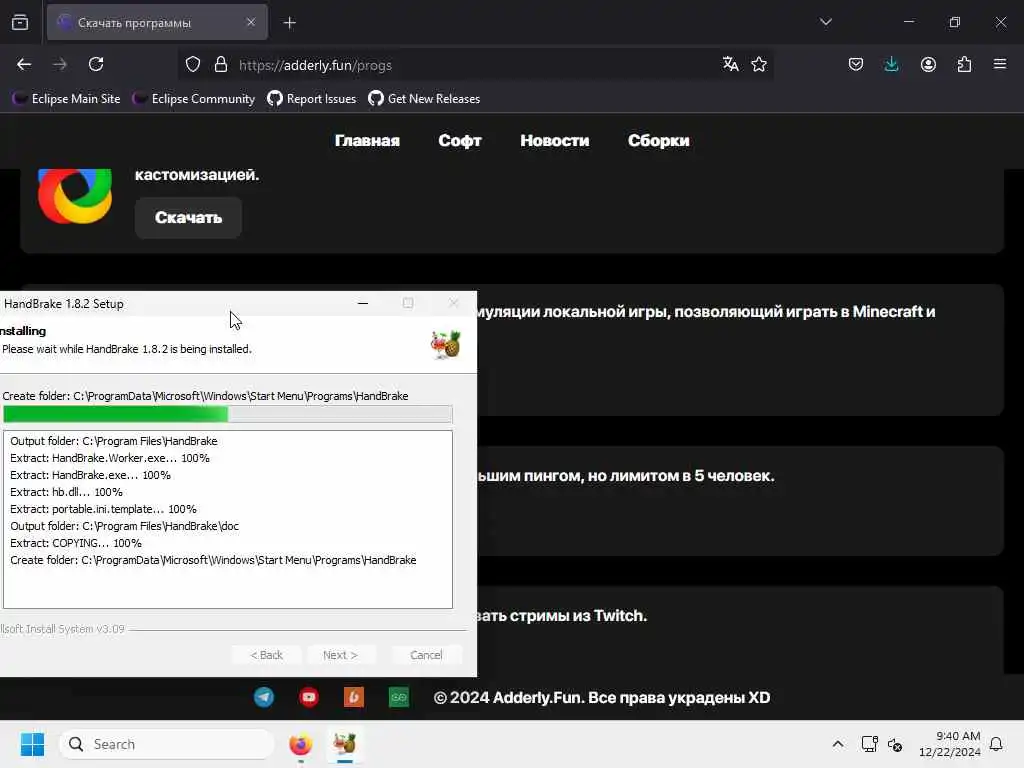Open the recent browsing view icon
The height and width of the screenshot is (768, 1024).
click(20, 22)
